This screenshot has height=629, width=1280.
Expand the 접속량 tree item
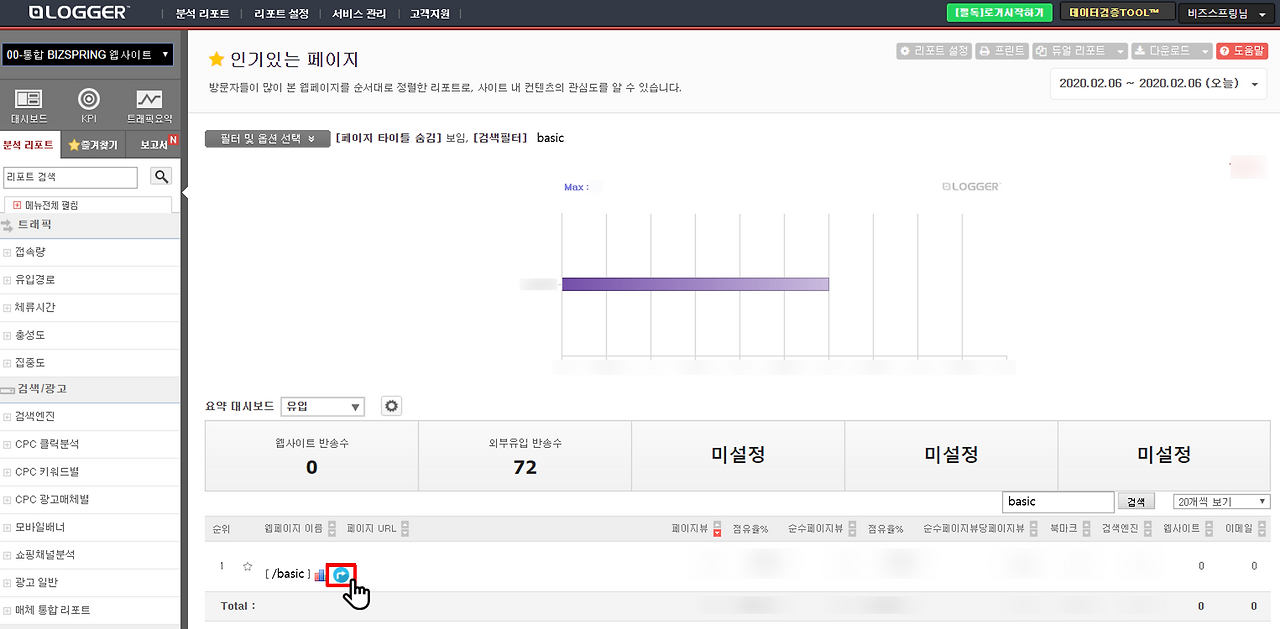[x=7, y=254]
